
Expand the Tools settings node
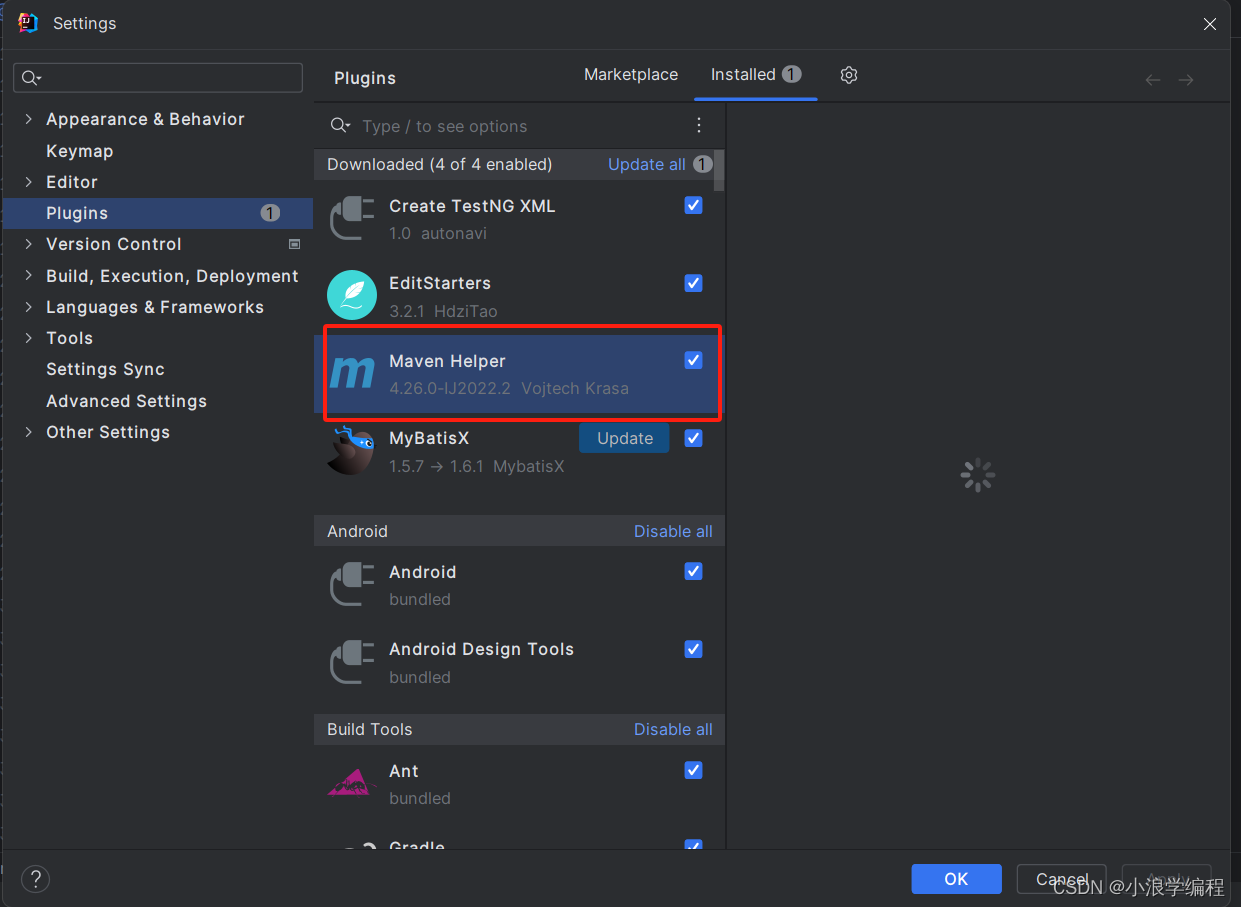tap(28, 338)
